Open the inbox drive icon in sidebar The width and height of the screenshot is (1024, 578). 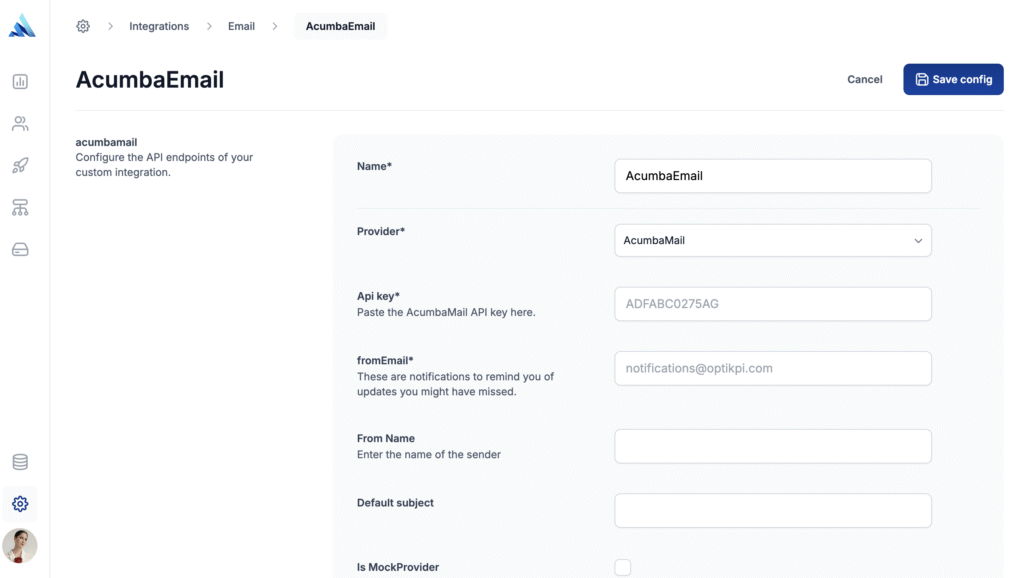coord(20,249)
